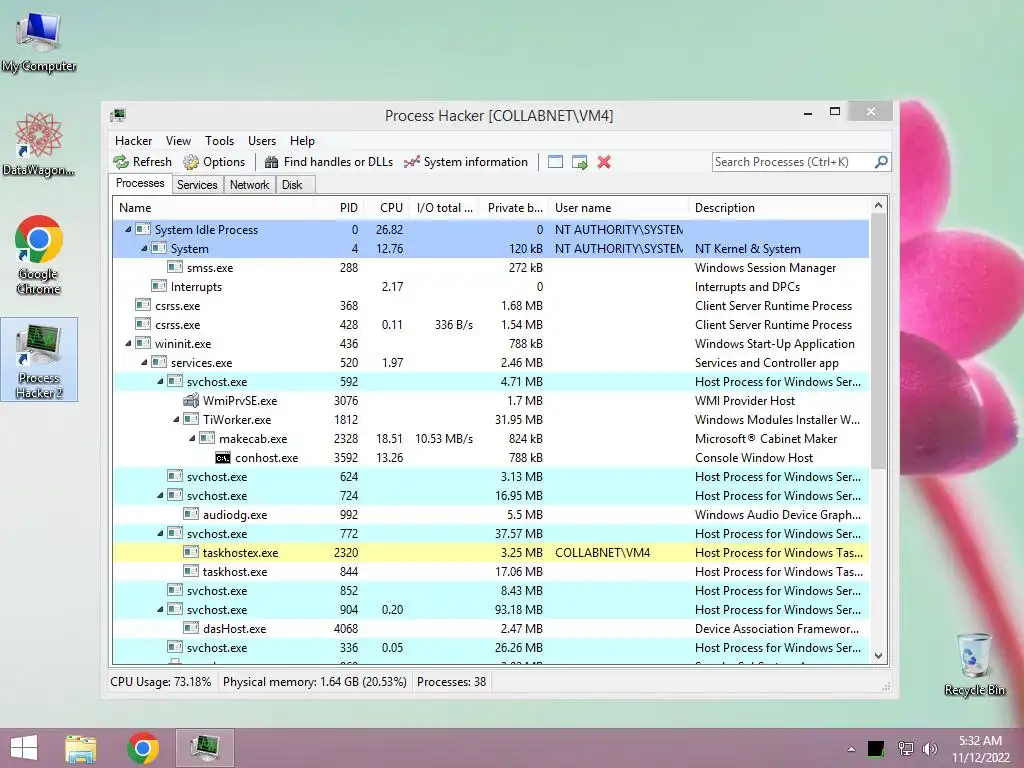Click the search magnifier icon

(881, 161)
